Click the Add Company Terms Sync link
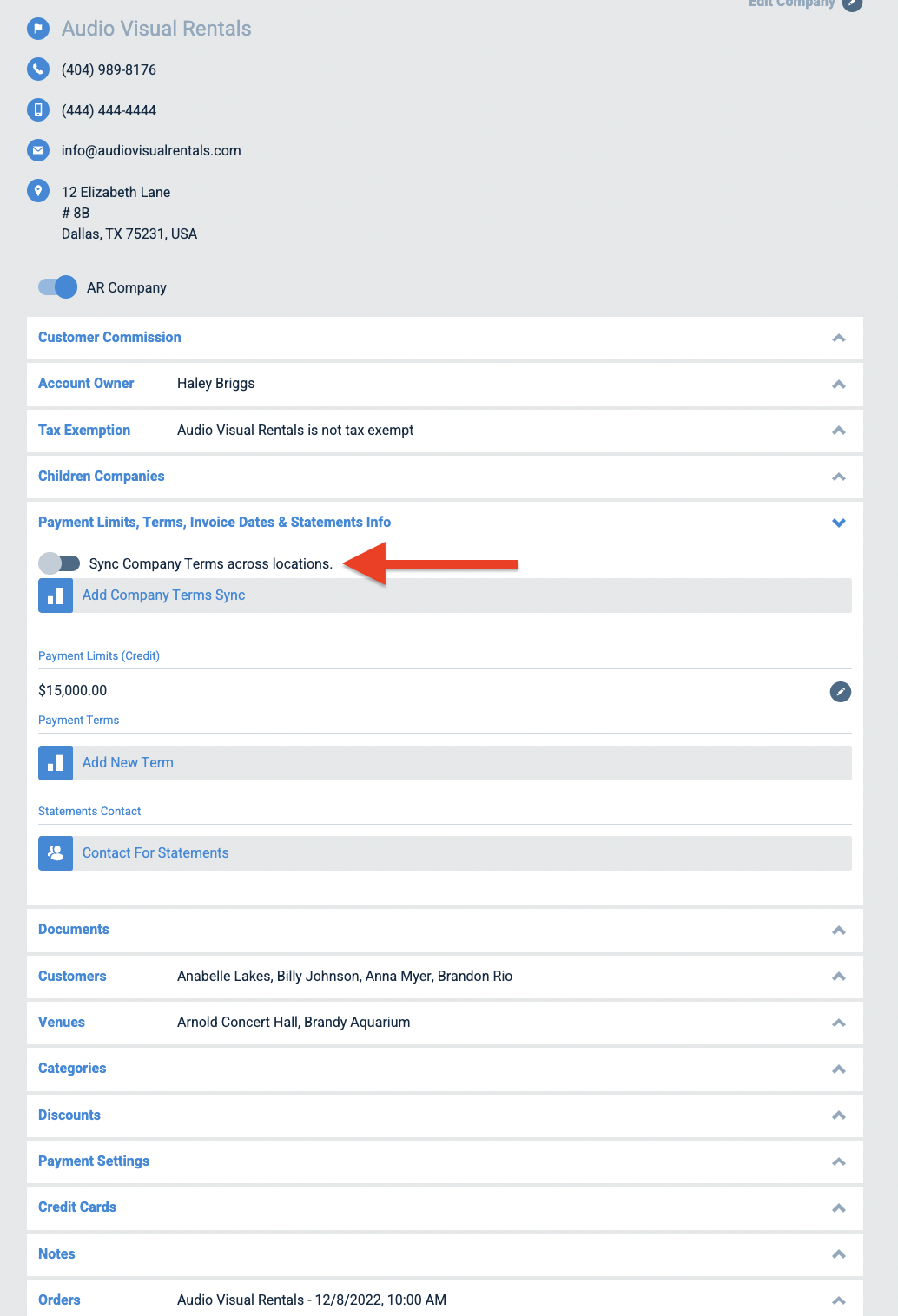 (x=163, y=595)
